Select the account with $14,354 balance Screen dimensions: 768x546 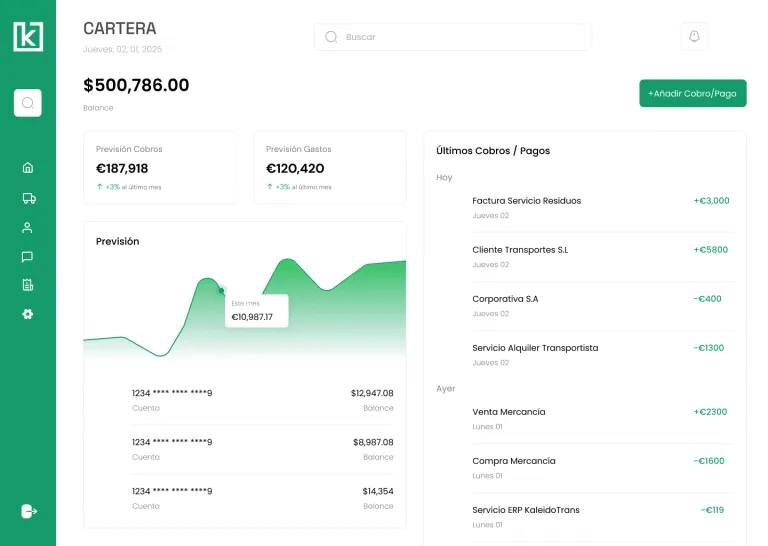[263, 498]
